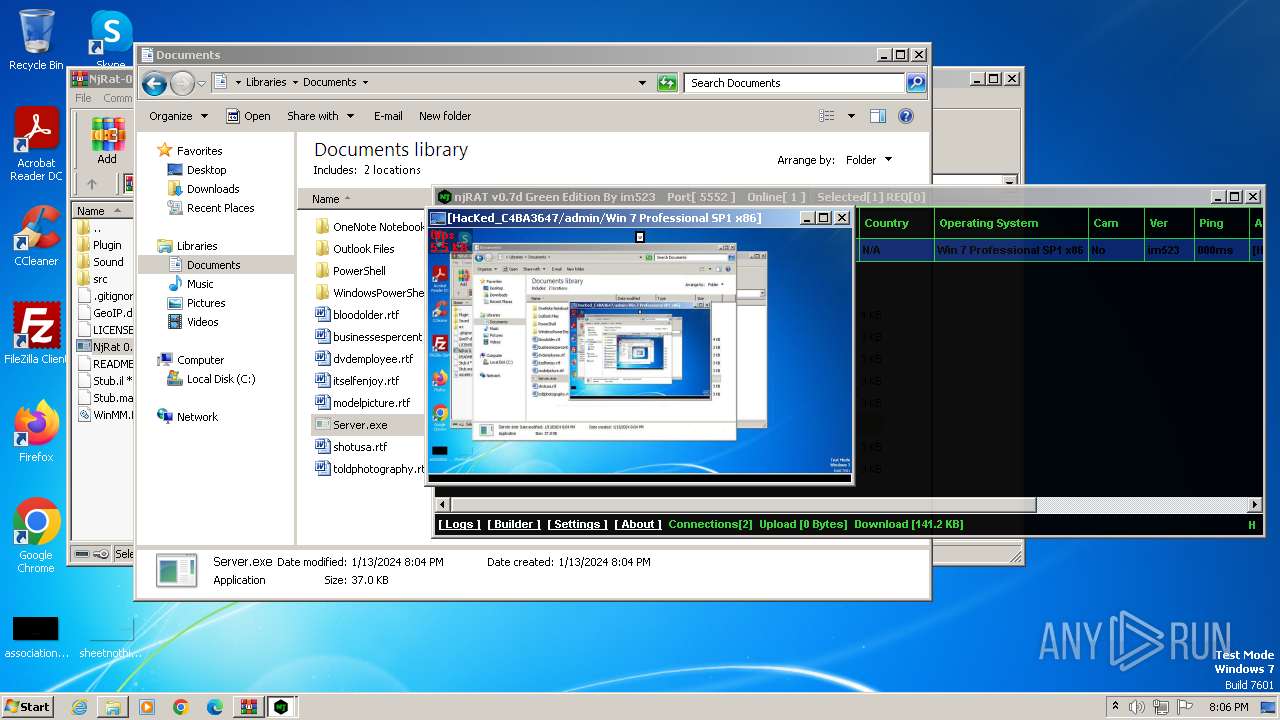Open njRAT About menu
The image size is (1280, 720).
637,524
